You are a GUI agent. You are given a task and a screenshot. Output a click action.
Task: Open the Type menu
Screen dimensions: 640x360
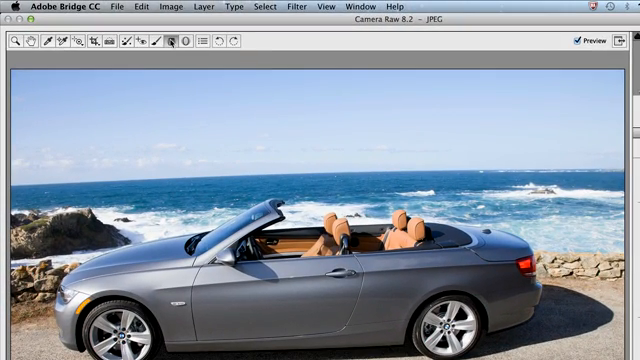(234, 7)
